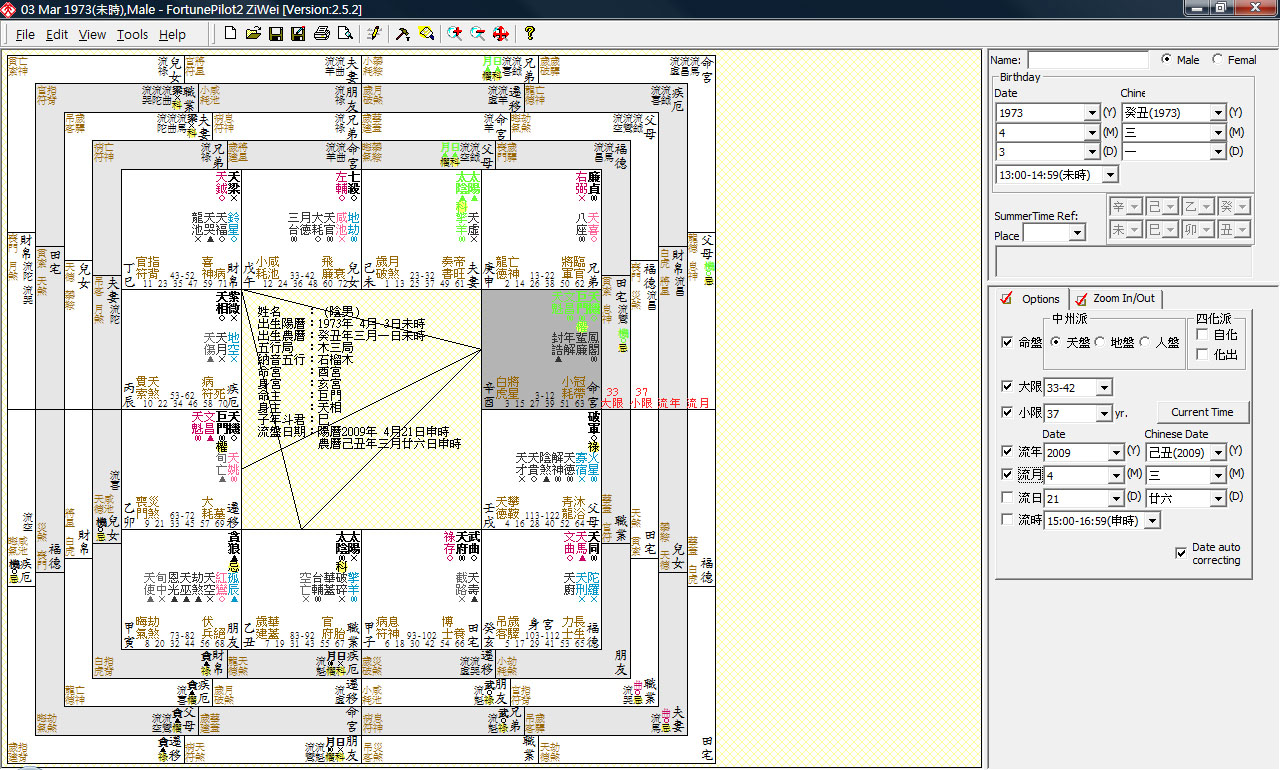Click the Zoom Out magnifier icon
The width and height of the screenshot is (1280, 770).
pos(478,34)
